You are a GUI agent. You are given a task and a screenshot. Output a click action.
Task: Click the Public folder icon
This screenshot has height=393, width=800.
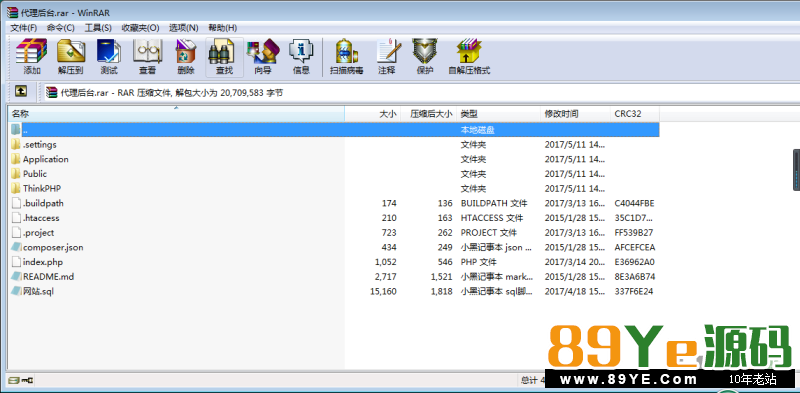point(16,174)
